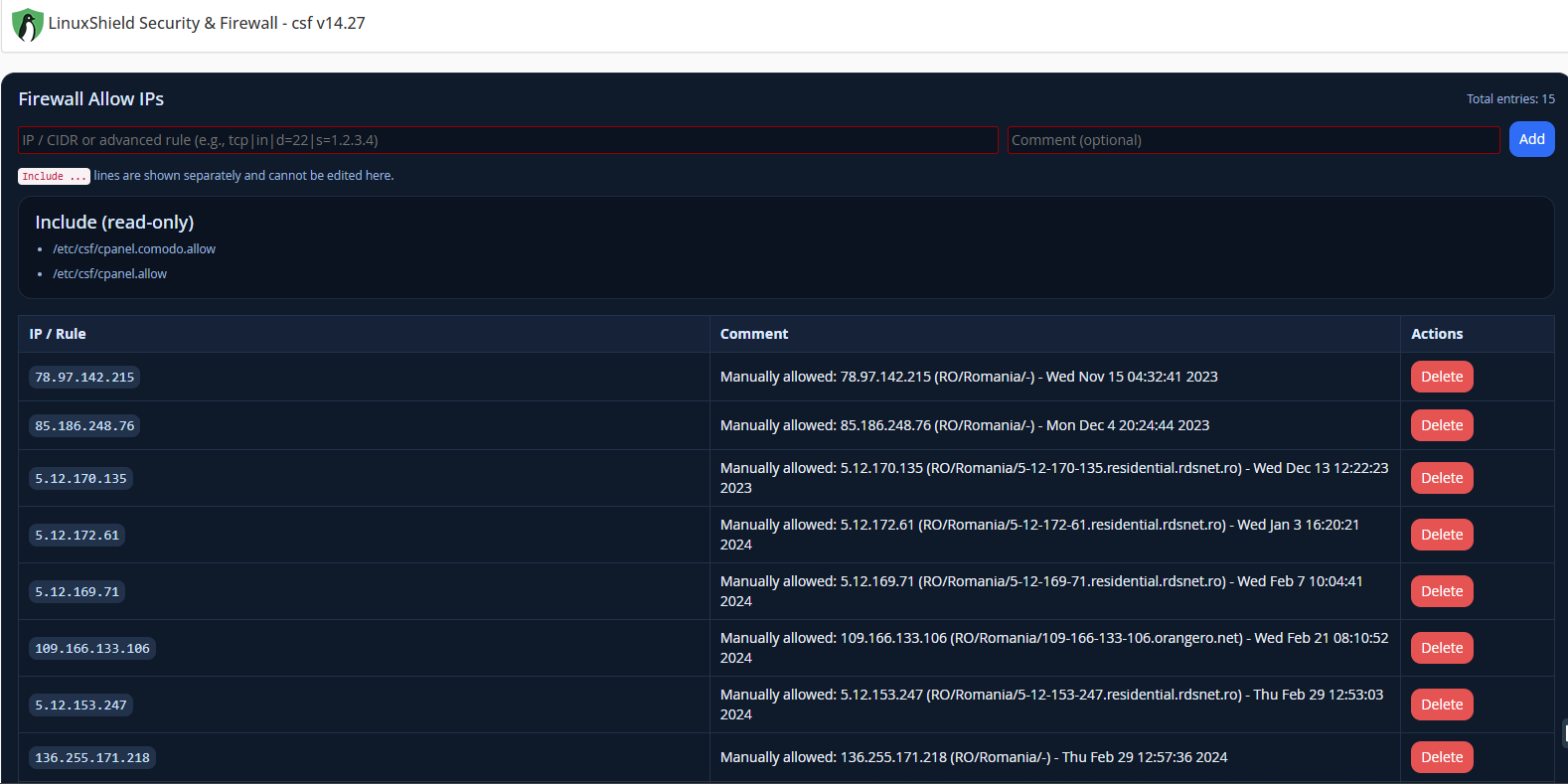Image resolution: width=1568 pixels, height=784 pixels.
Task: Click the /etc/csf/cpanel.comodo.allow include path
Action: [134, 249]
